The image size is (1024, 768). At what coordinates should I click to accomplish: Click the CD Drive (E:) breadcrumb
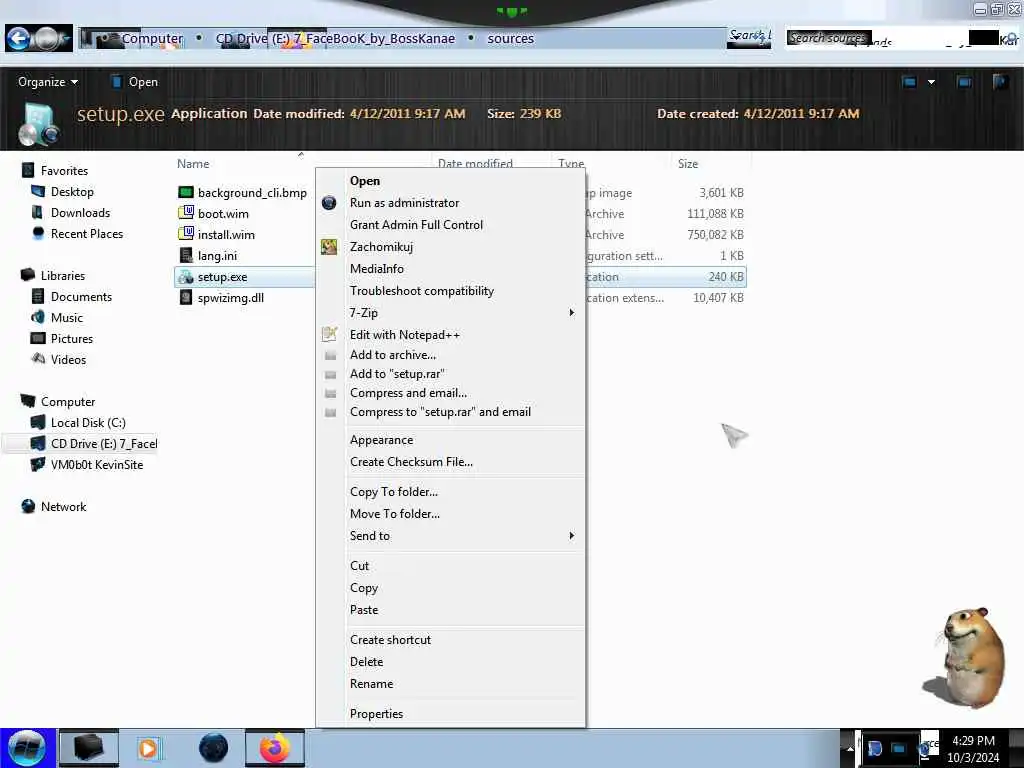335,39
